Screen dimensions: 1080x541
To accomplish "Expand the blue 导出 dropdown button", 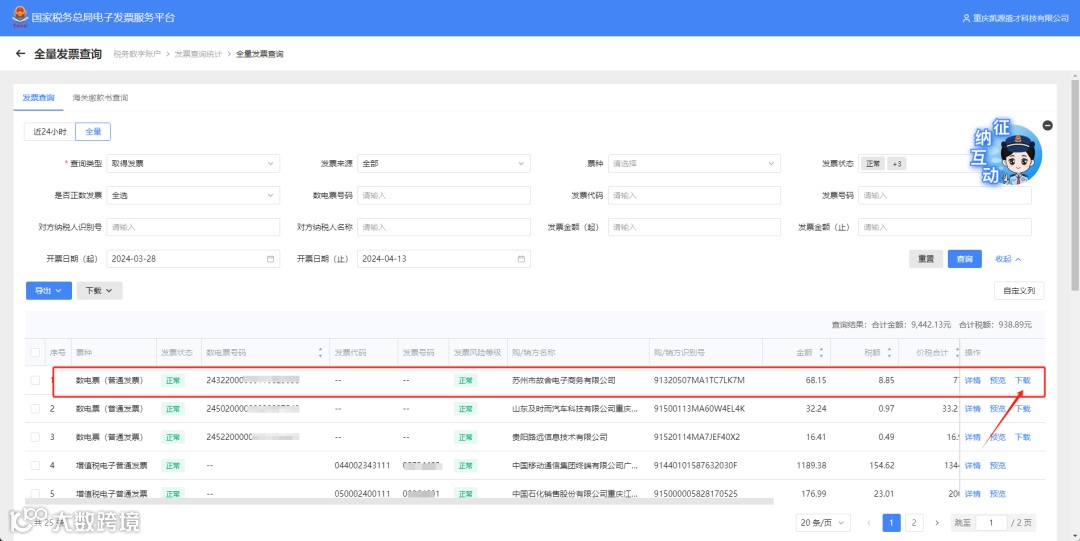I will 49,291.
